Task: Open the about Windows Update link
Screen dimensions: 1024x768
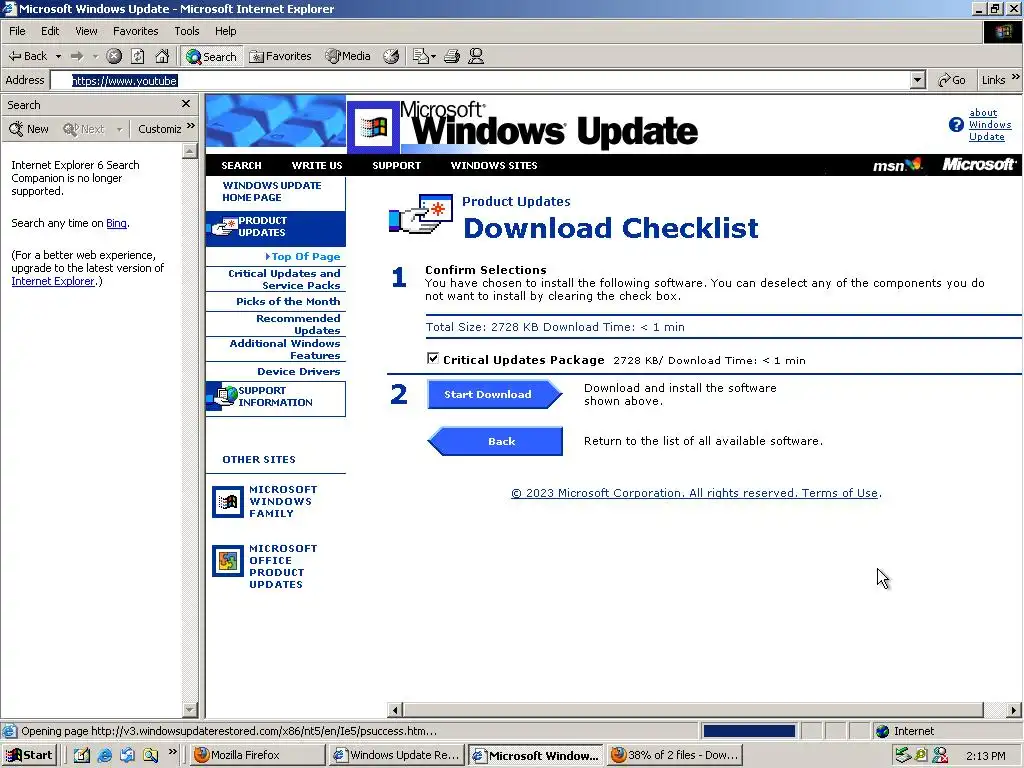Action: point(989,125)
